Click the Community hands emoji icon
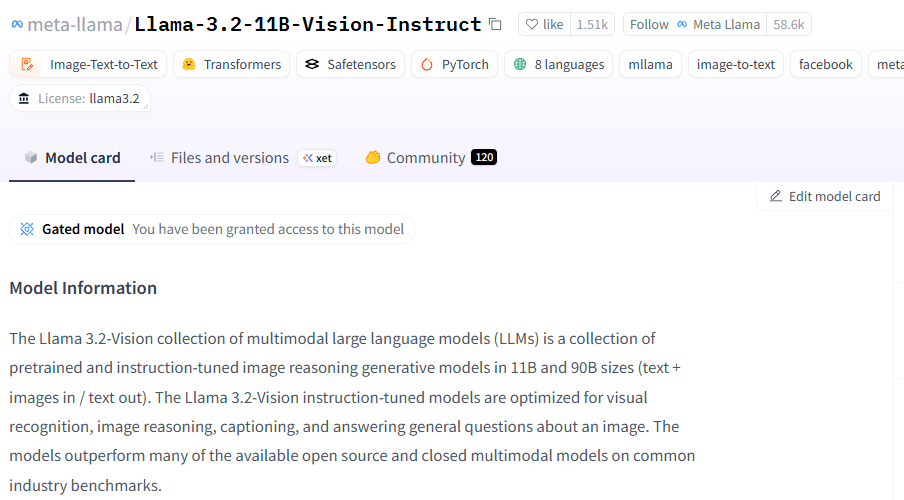Viewport: 904px width, 500px height. (373, 157)
